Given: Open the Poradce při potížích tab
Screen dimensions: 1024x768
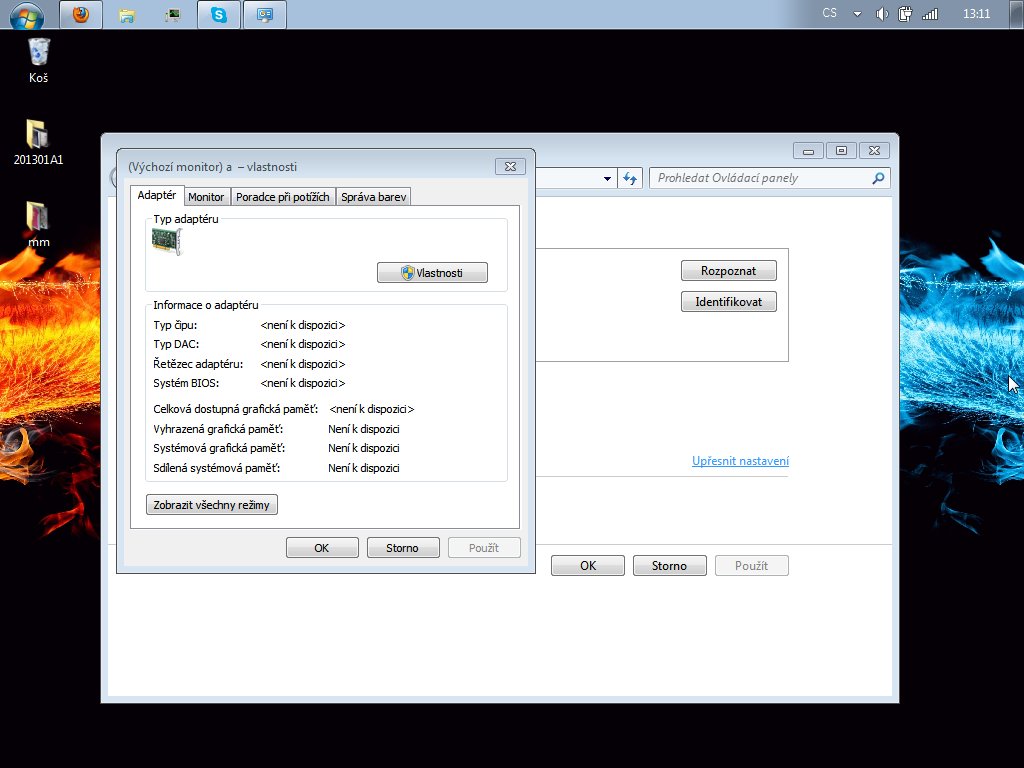Looking at the screenshot, I should [x=282, y=197].
